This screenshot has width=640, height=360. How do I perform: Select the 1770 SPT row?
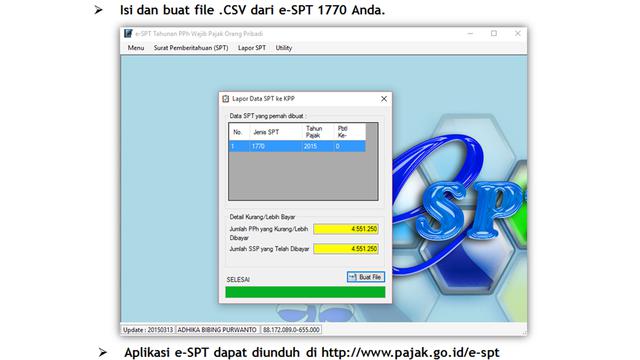pyautogui.click(x=297, y=146)
